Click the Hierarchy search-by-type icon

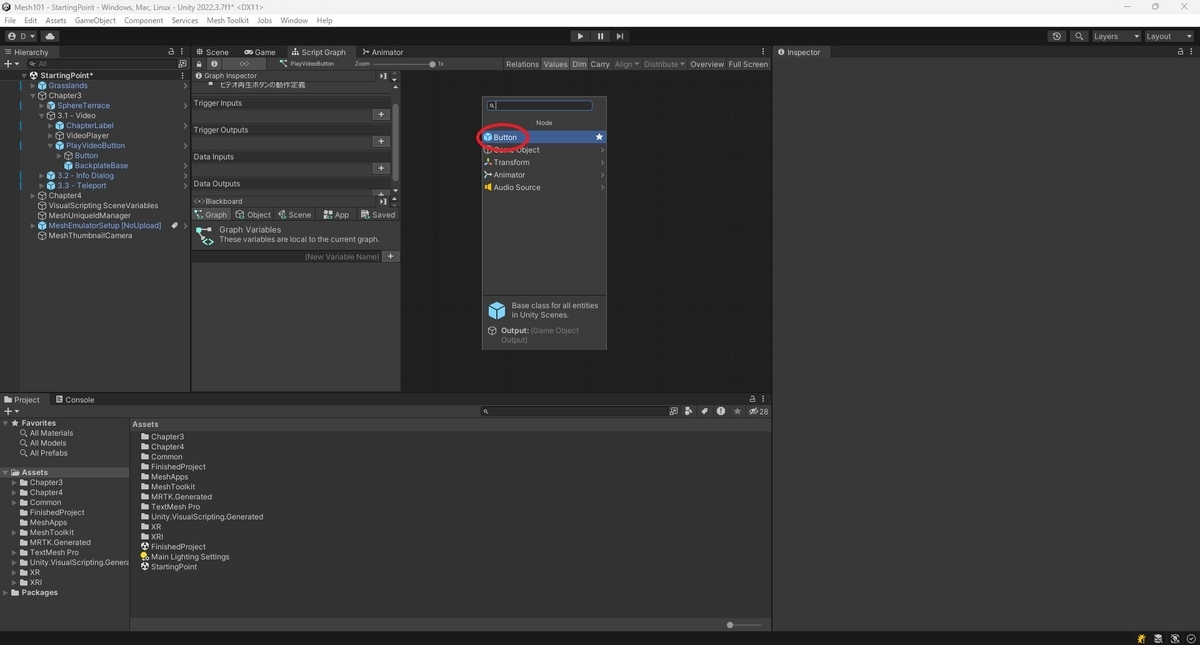[x=182, y=63]
